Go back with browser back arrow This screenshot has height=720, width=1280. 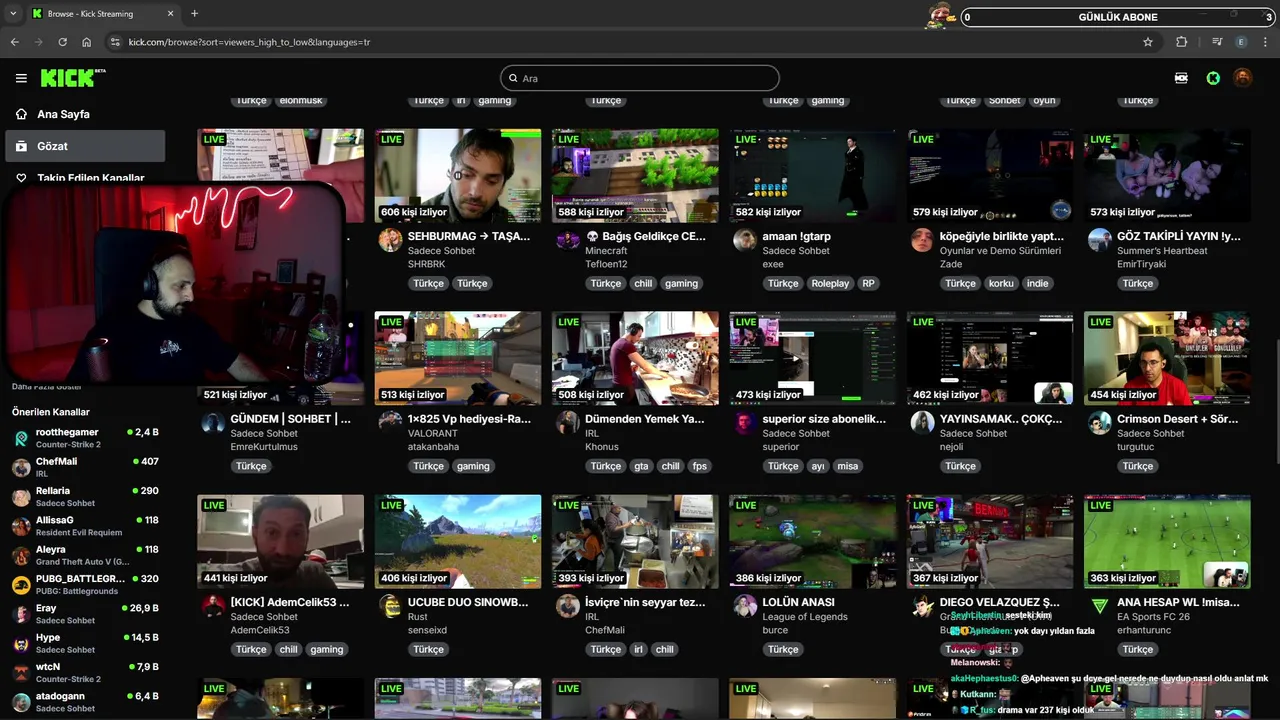click(x=14, y=42)
